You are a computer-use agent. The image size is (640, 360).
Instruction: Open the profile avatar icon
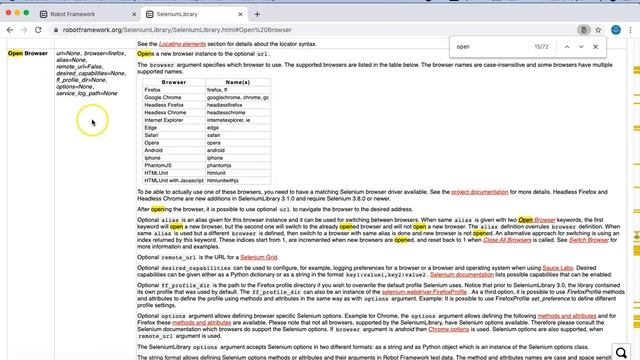616,30
